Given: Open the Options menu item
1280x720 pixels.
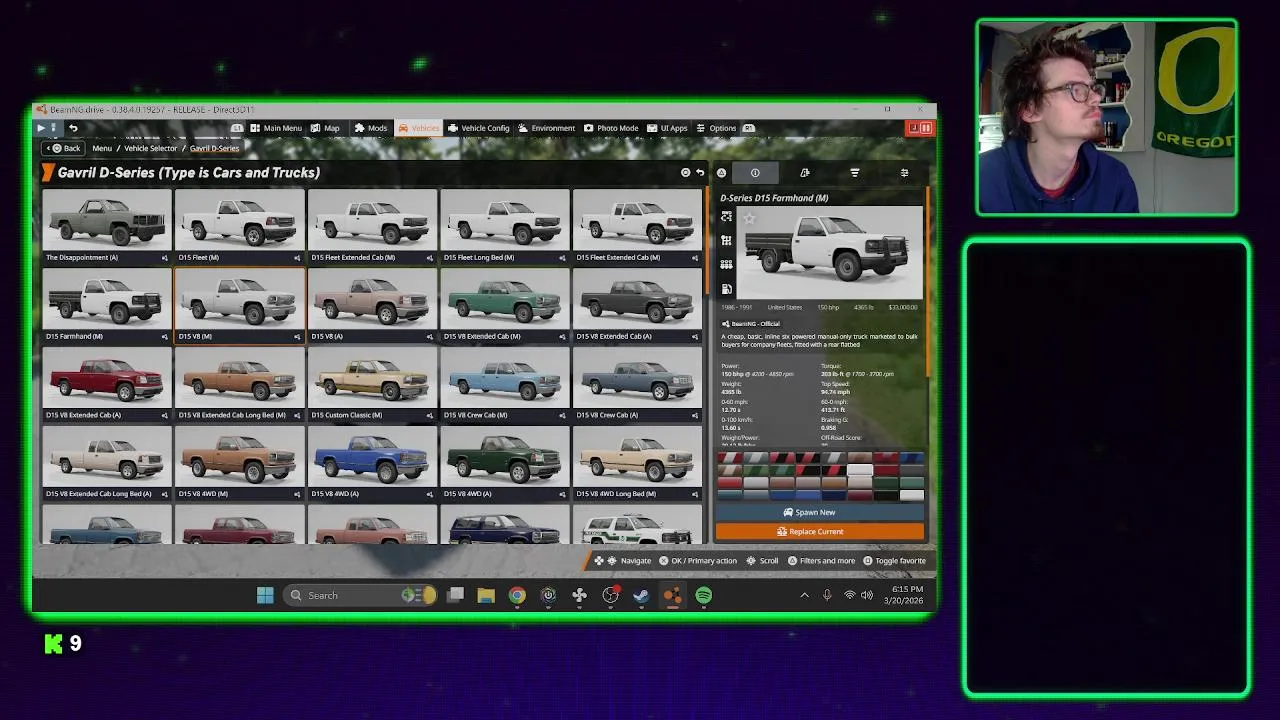Looking at the screenshot, I should [x=715, y=128].
